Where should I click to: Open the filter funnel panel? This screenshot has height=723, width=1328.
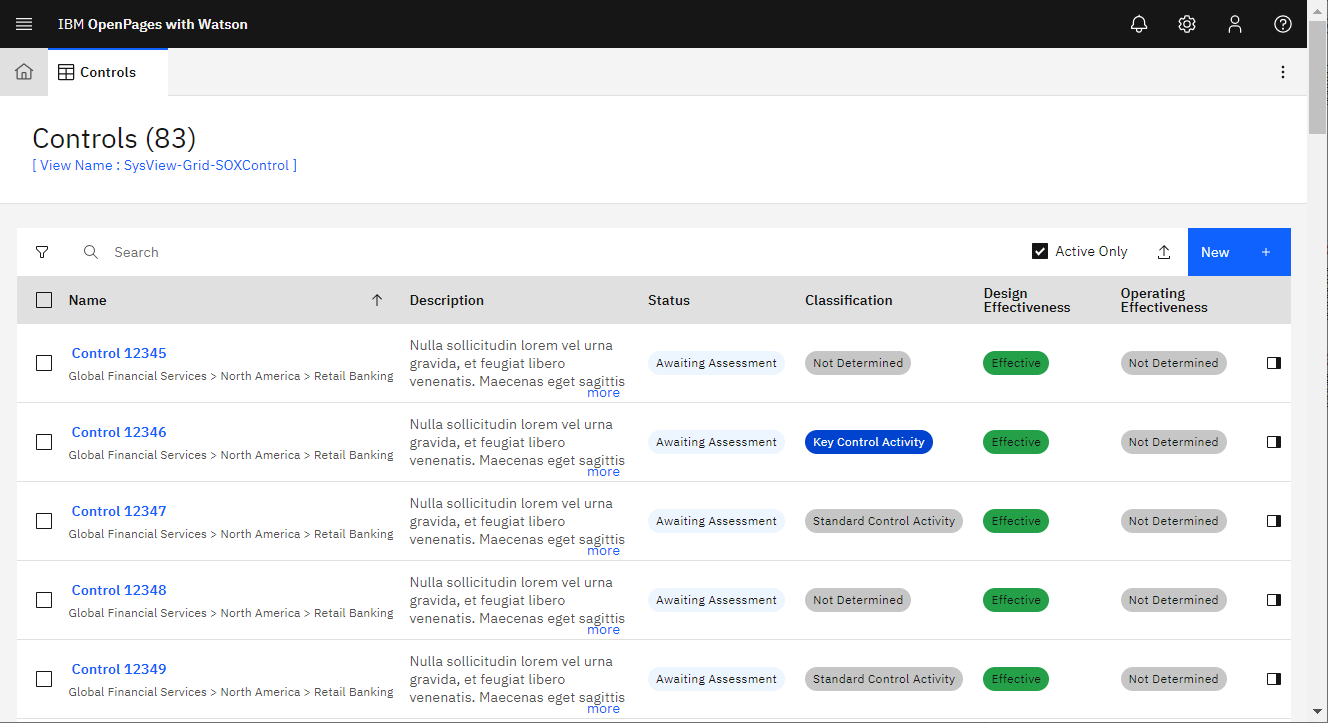42,252
